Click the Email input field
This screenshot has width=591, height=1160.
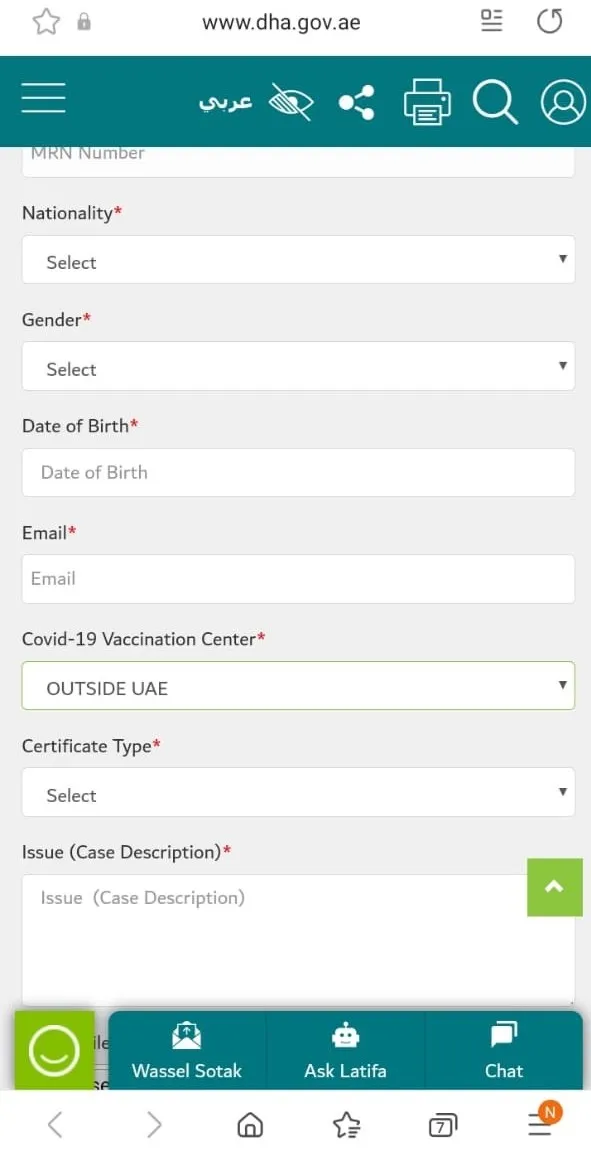298,579
